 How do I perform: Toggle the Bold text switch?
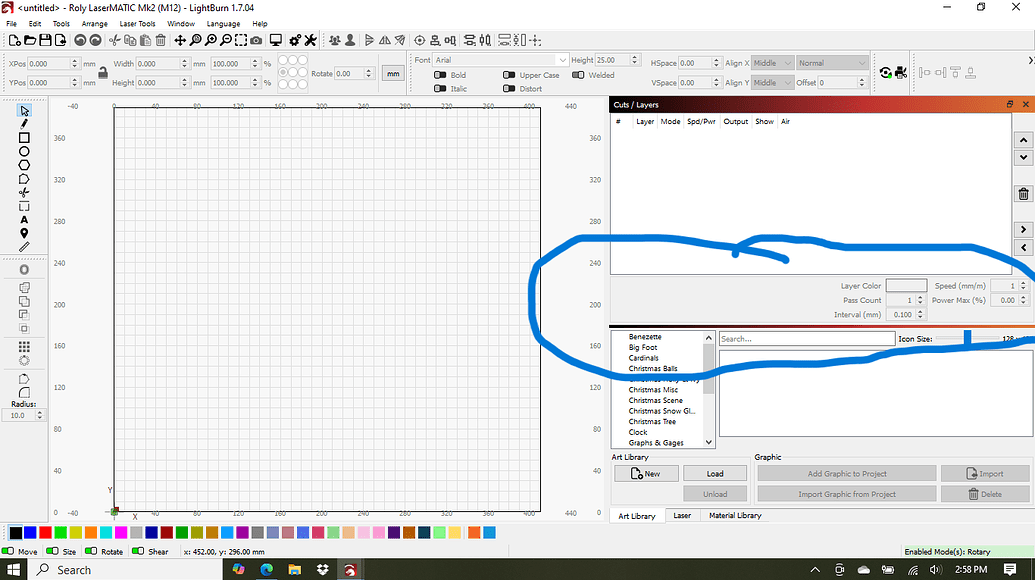[440, 75]
